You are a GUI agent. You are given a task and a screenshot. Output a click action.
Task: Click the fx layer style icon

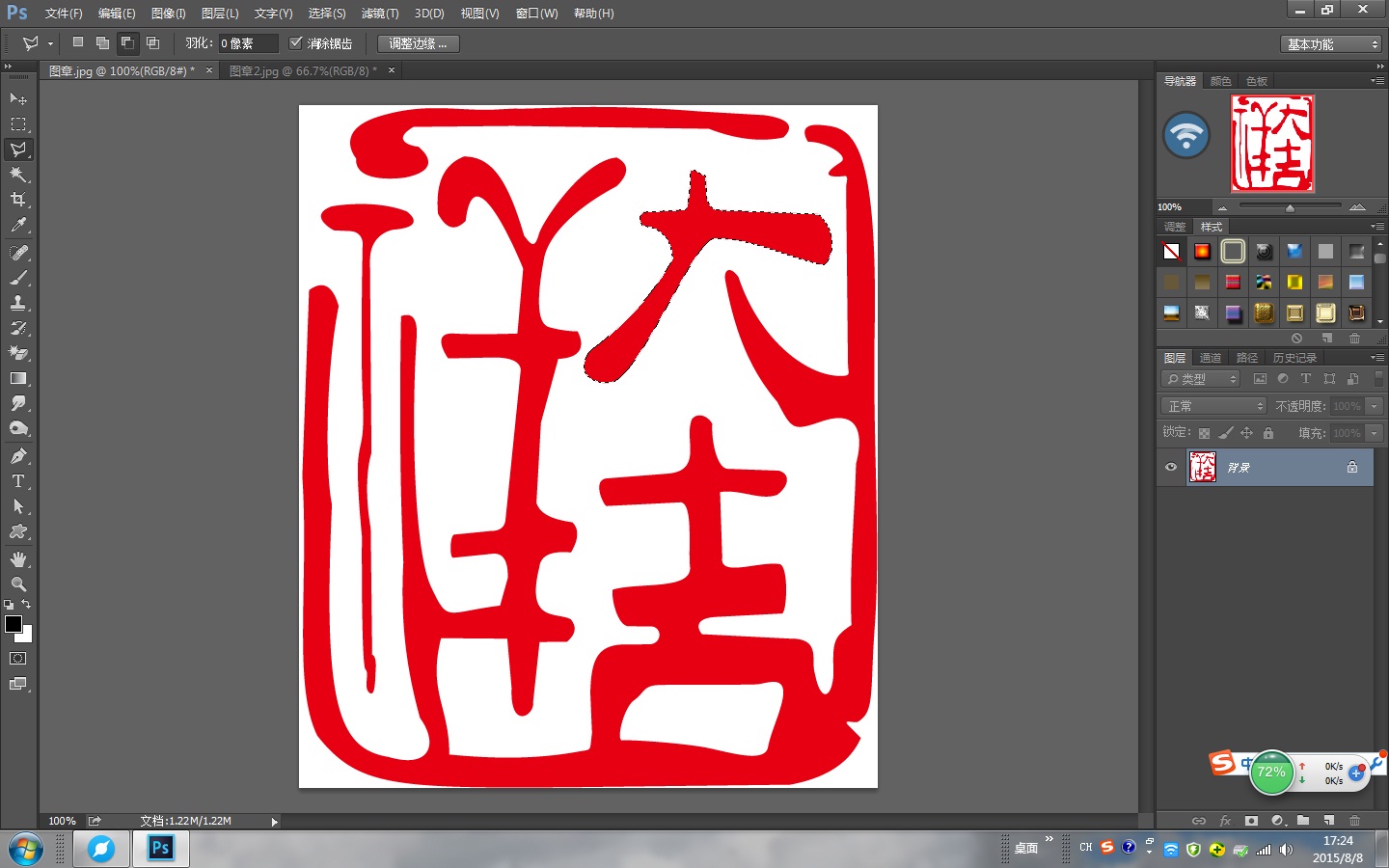(x=1225, y=821)
